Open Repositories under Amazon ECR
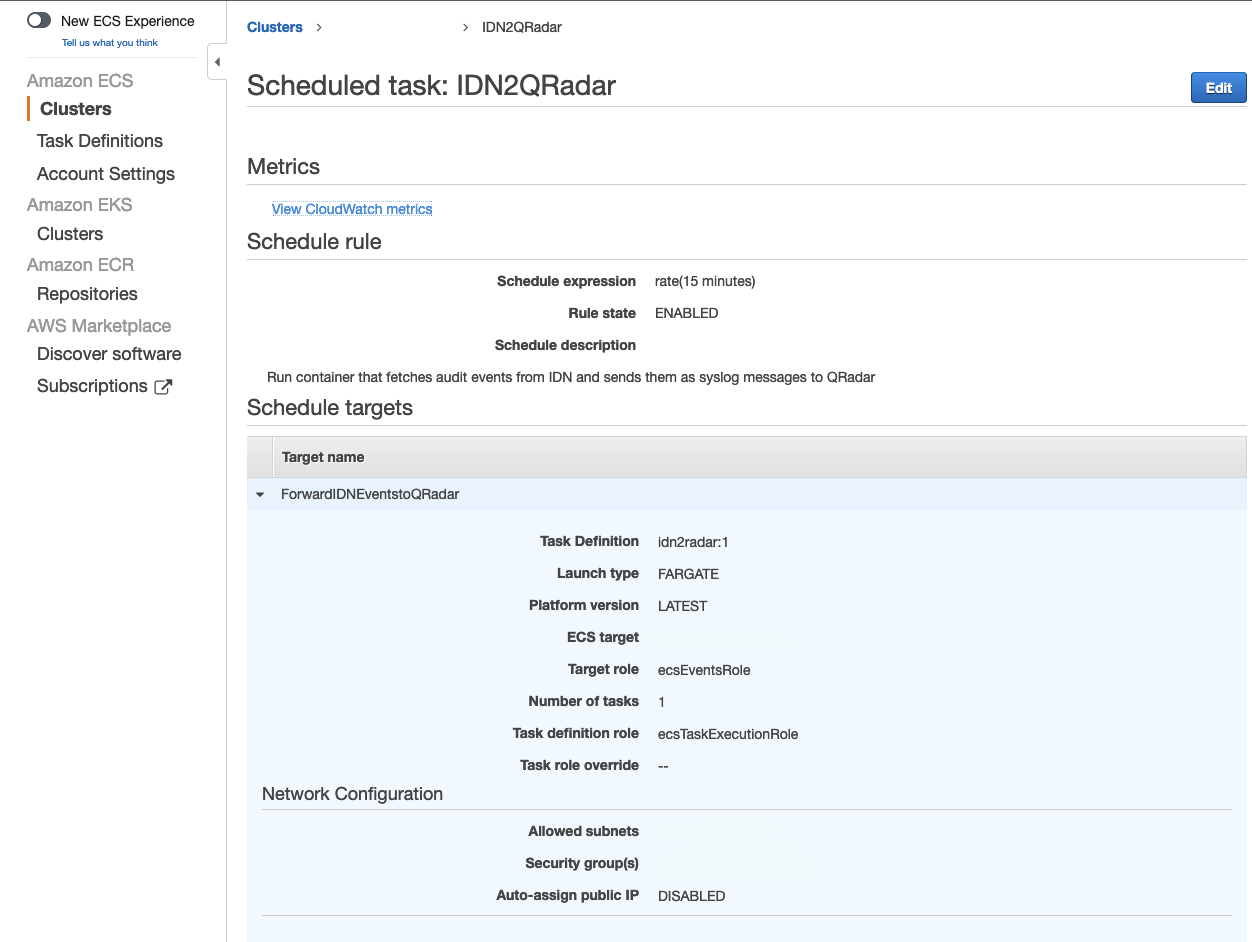The image size is (1252, 942). pos(87,294)
